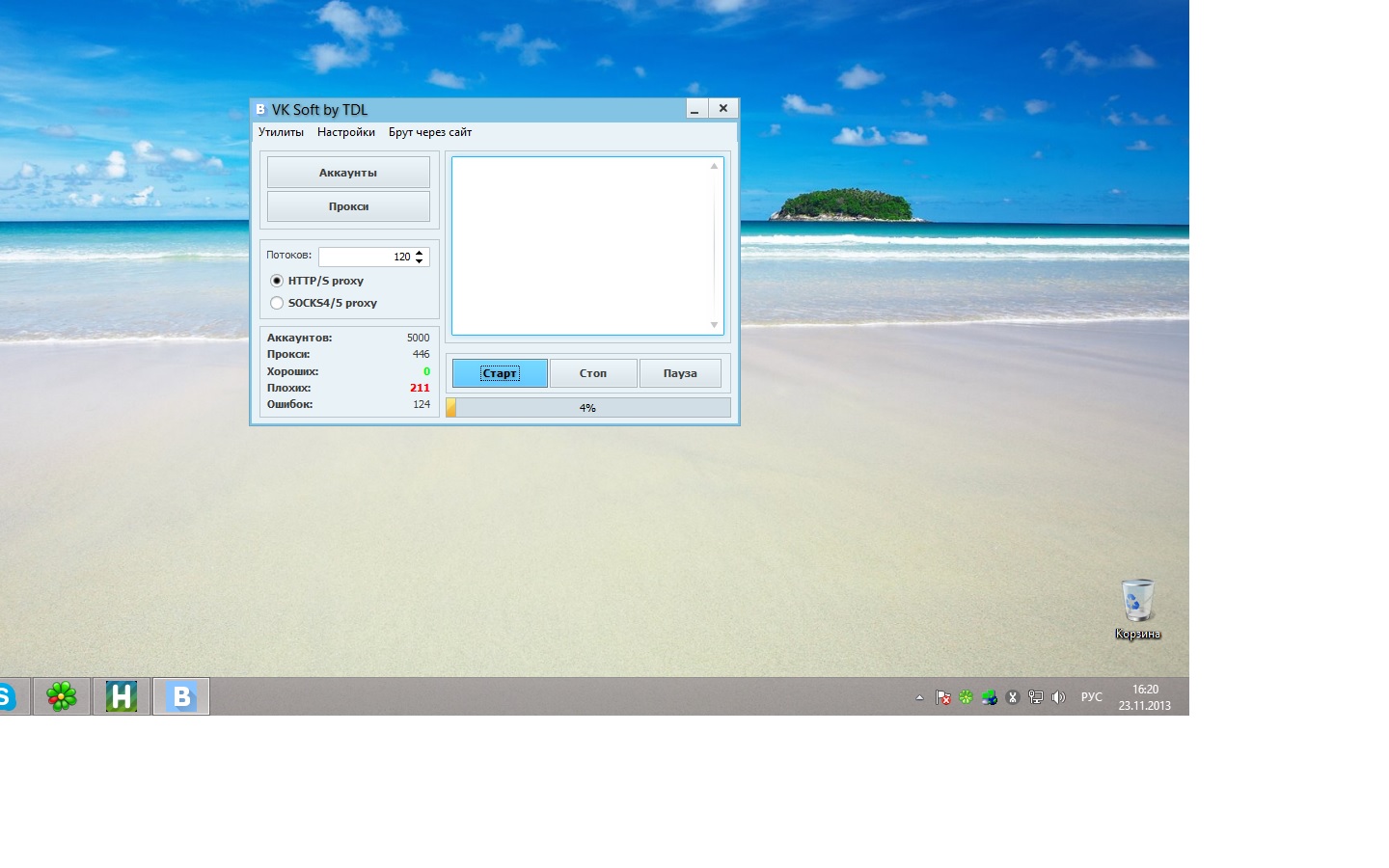Viewport: 1389px width, 868px height.
Task: Open the Утилиты menu
Action: [281, 132]
